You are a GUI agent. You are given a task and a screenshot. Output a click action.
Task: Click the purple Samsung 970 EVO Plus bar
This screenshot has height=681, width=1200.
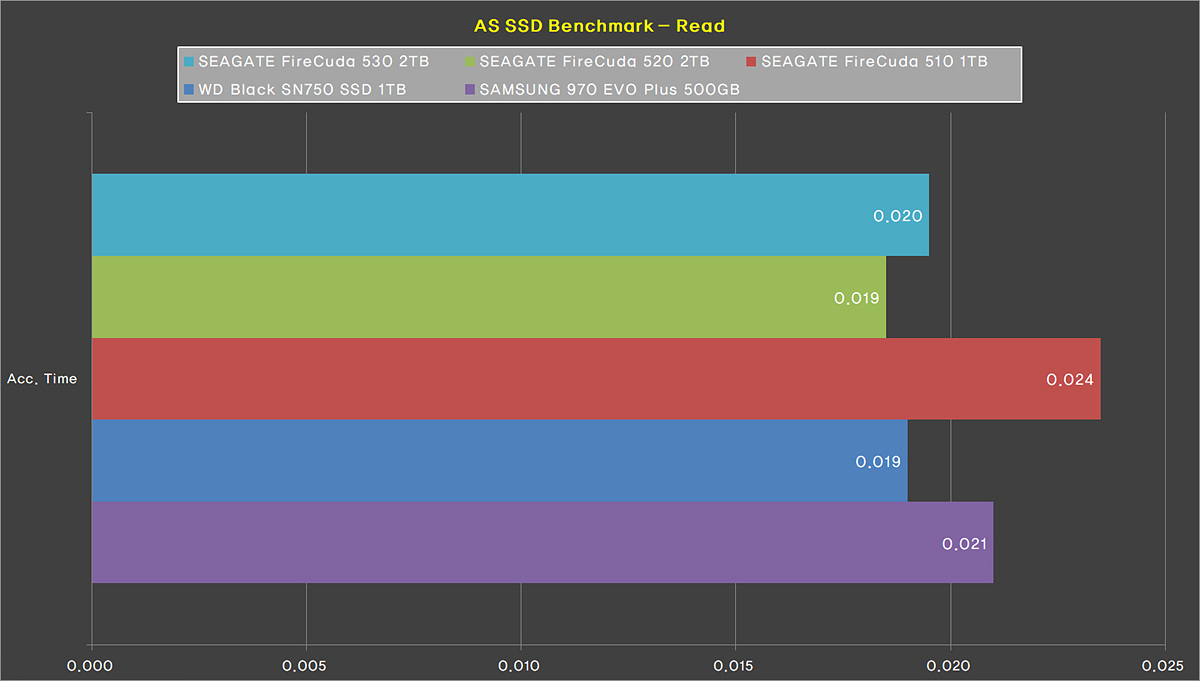pos(542,543)
